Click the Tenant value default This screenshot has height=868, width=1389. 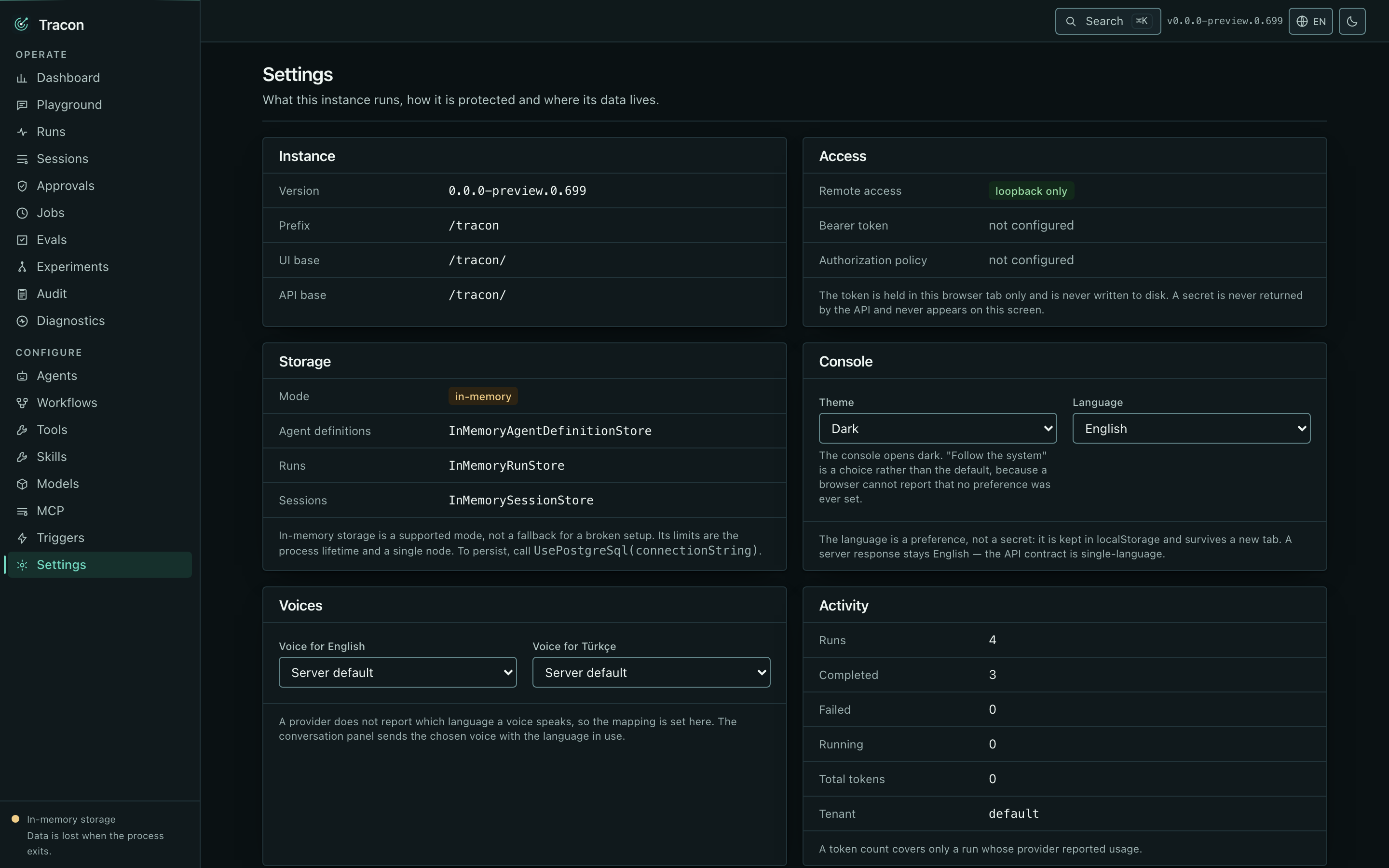1014,814
